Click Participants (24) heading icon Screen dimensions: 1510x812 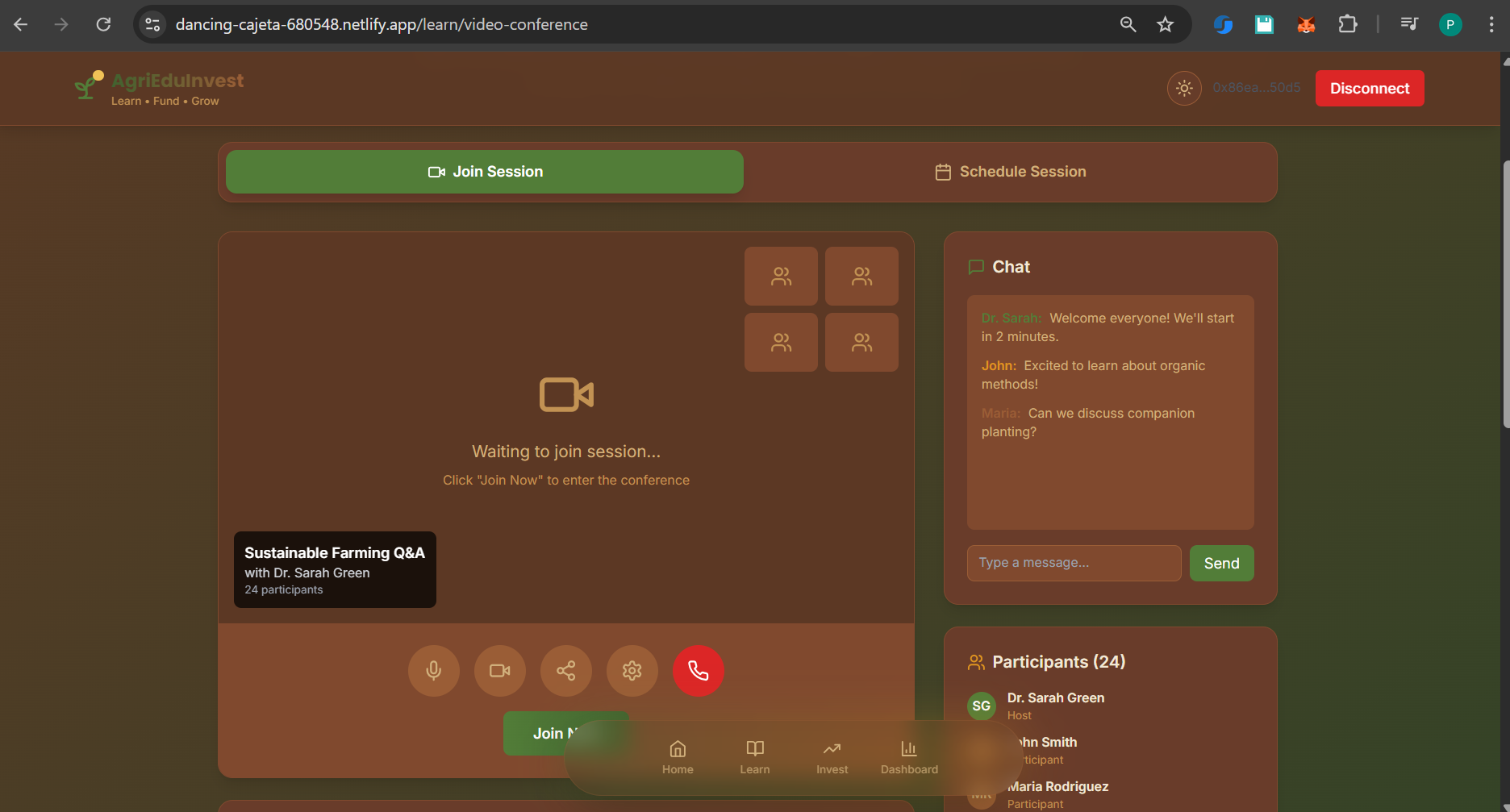pyautogui.click(x=976, y=662)
